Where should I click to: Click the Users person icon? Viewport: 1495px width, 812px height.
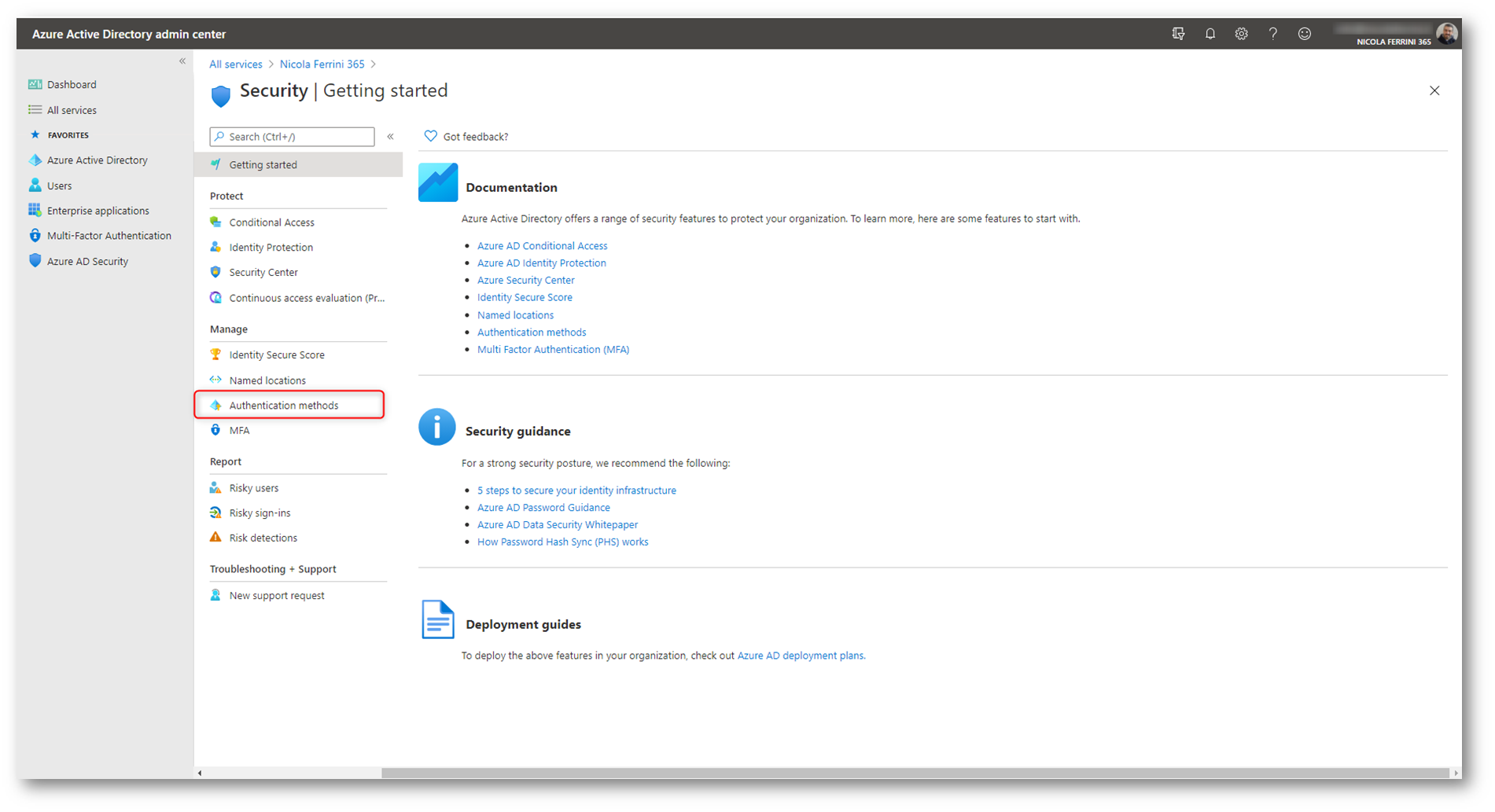[35, 186]
